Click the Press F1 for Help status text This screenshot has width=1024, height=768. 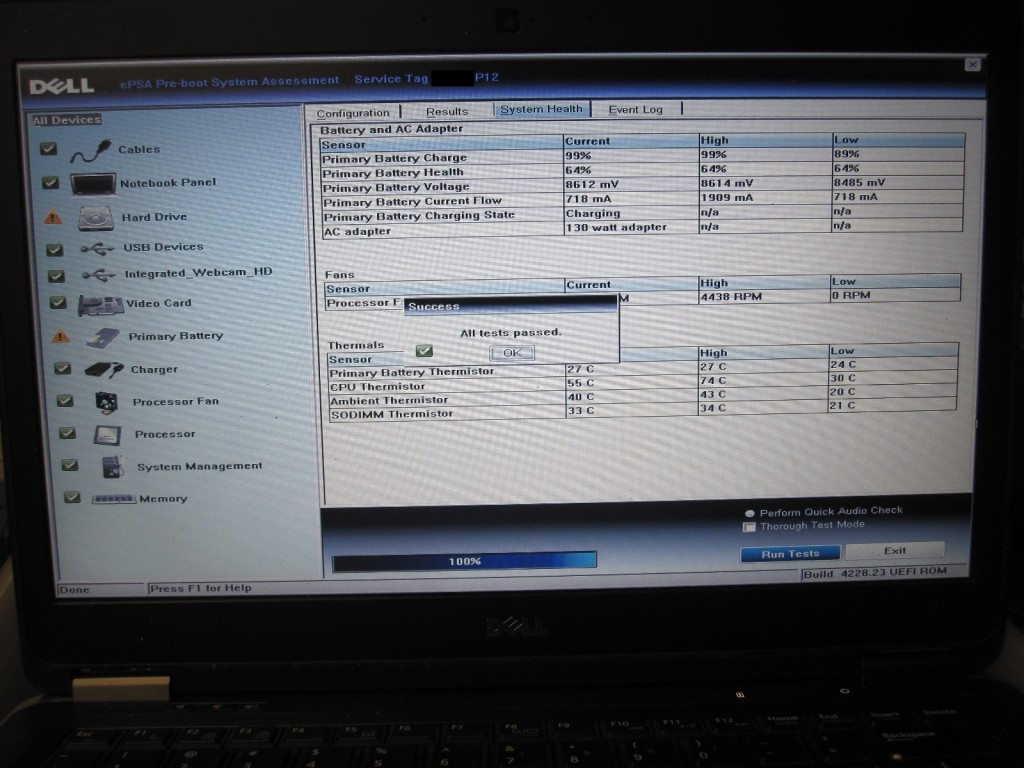(200, 588)
